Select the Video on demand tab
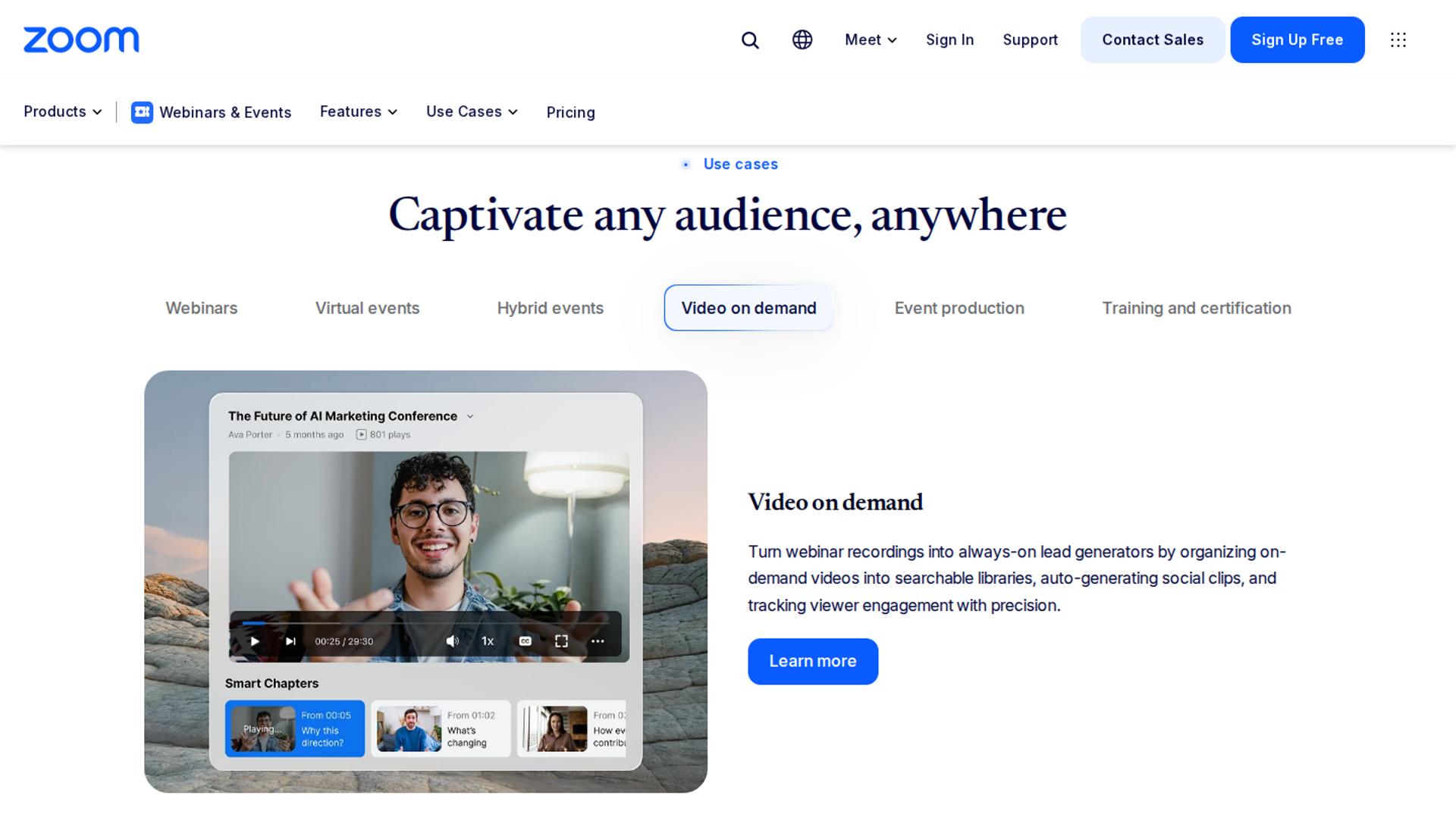The image size is (1456, 824). [748, 308]
